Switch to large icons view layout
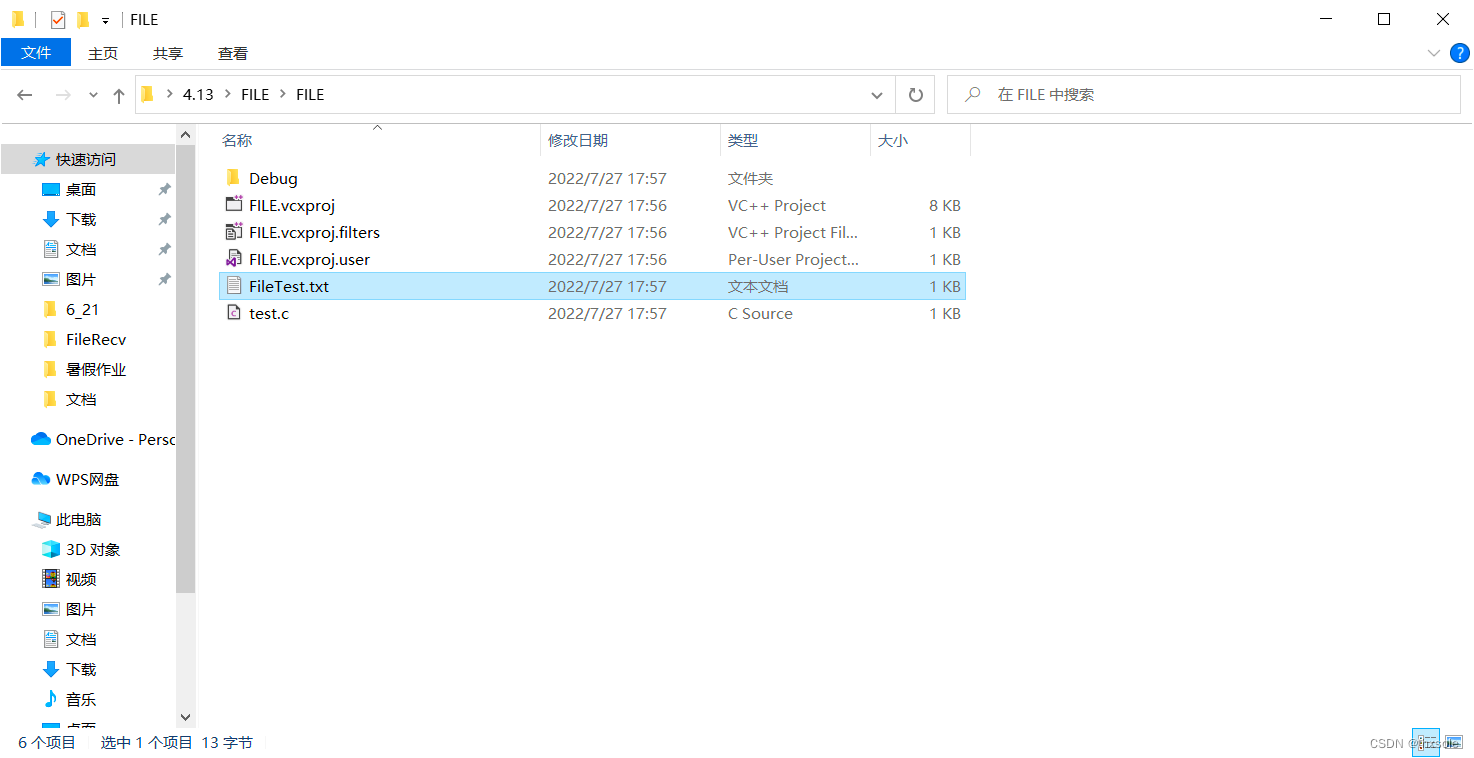This screenshot has height=758, width=1474. [x=1452, y=742]
